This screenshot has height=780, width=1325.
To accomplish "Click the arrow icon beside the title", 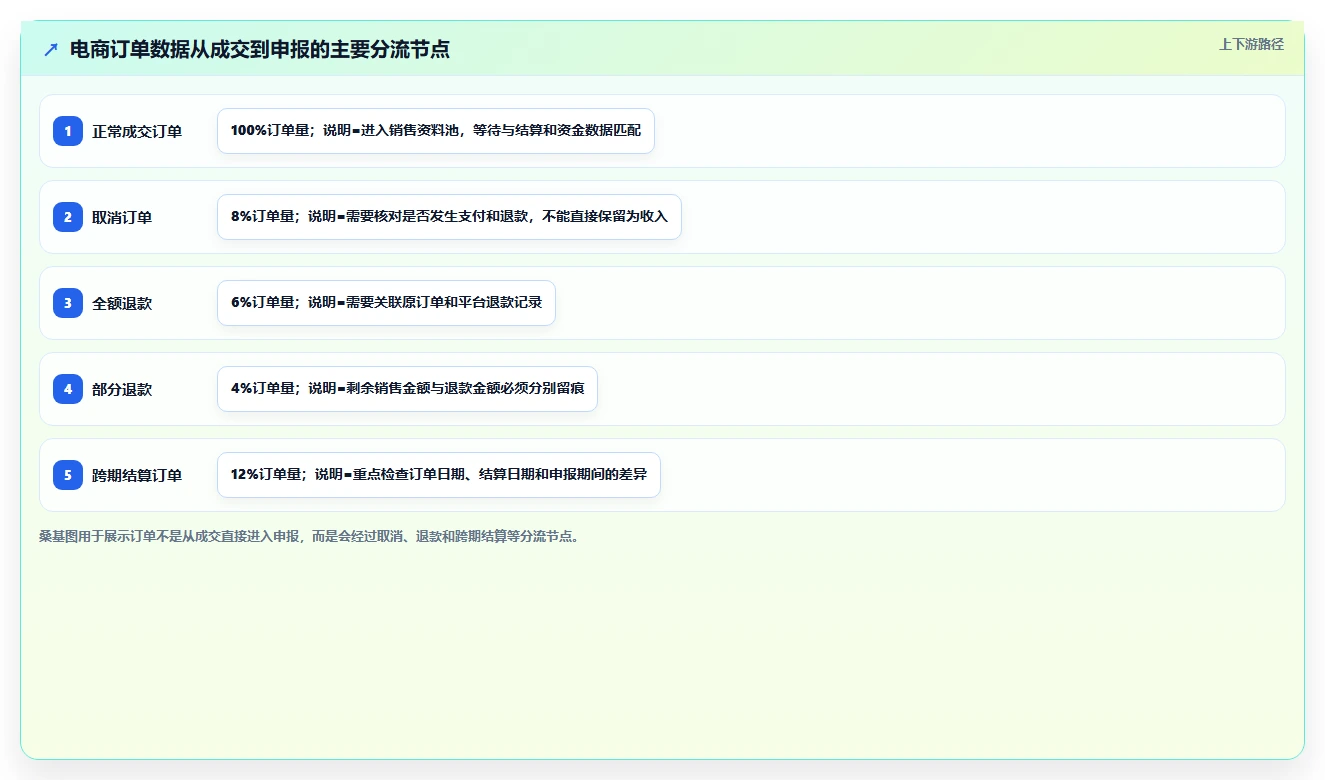I will point(51,49).
